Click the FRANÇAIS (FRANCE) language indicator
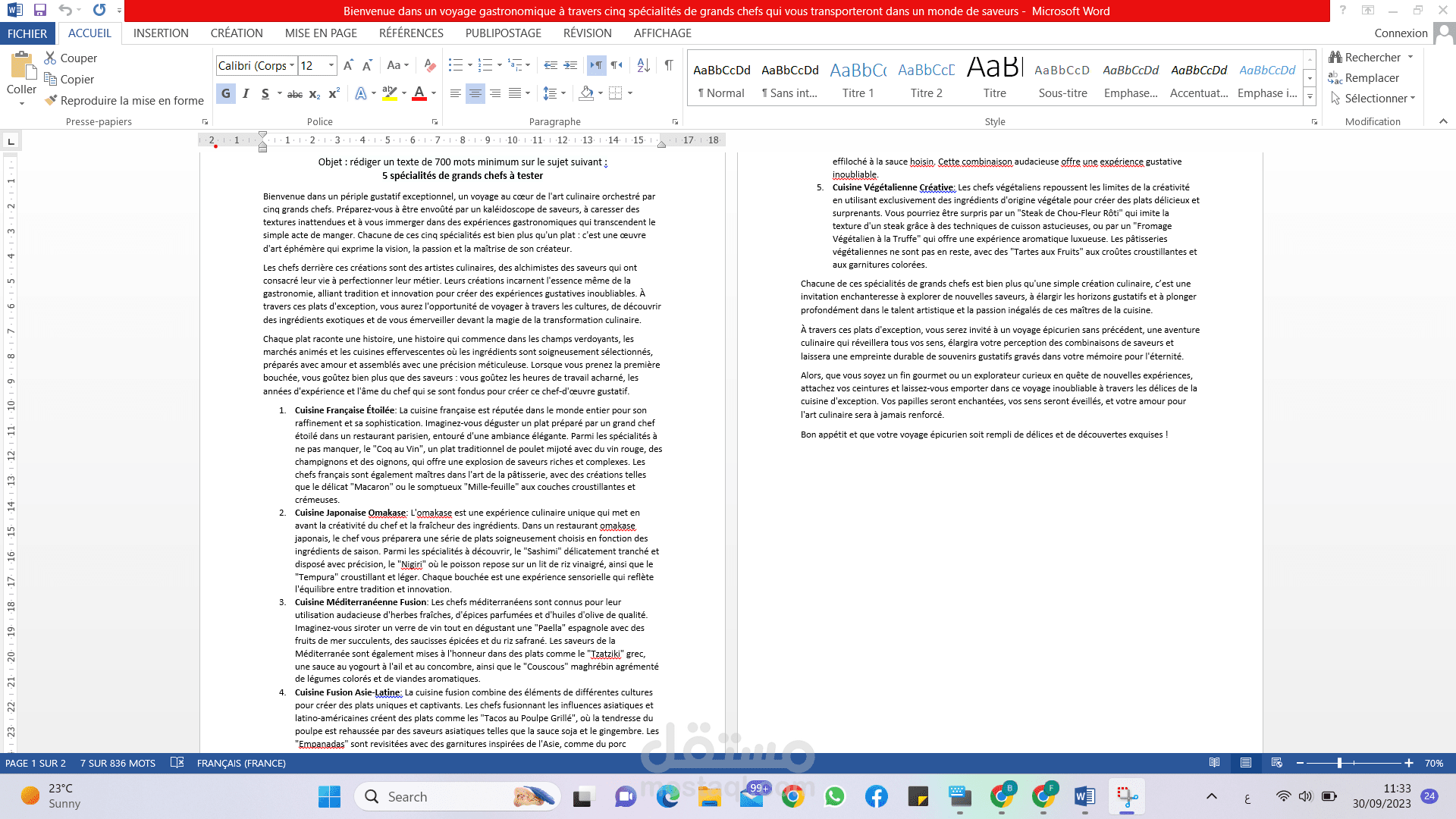Viewport: 1456px width, 819px height. coord(241,763)
